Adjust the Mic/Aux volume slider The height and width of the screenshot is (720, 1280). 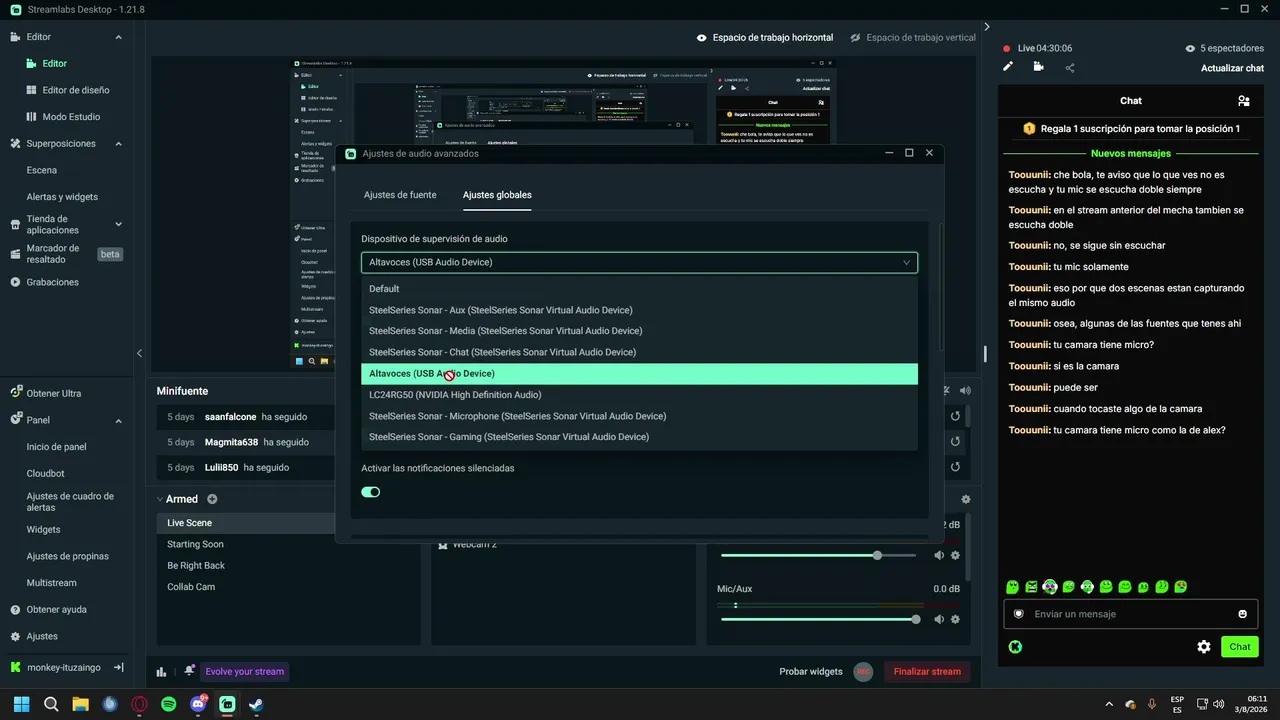[818, 620]
